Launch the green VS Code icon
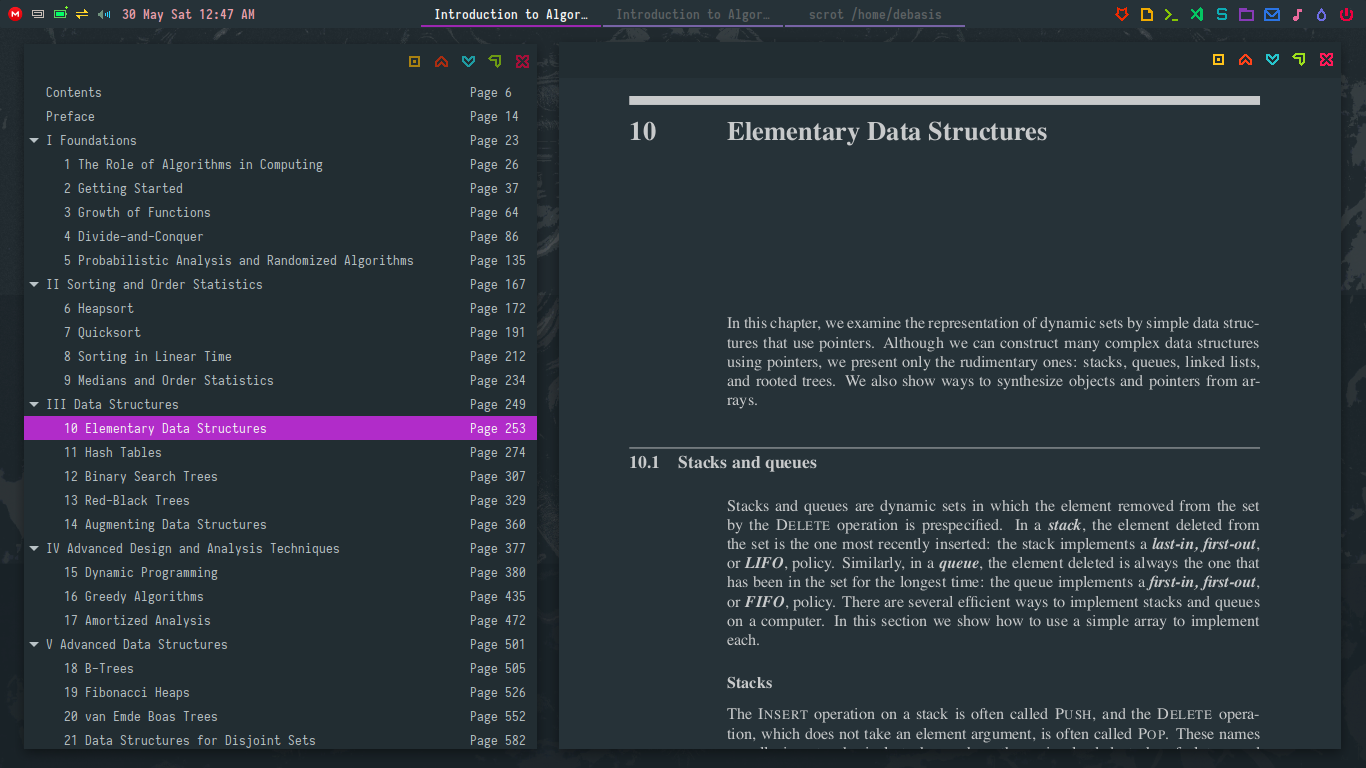 tap(1196, 15)
